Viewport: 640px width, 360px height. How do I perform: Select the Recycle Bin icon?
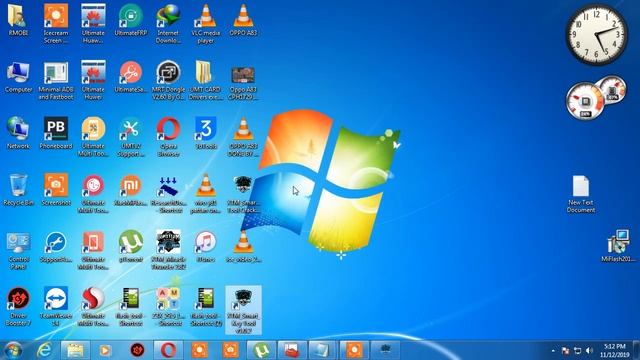(x=18, y=190)
